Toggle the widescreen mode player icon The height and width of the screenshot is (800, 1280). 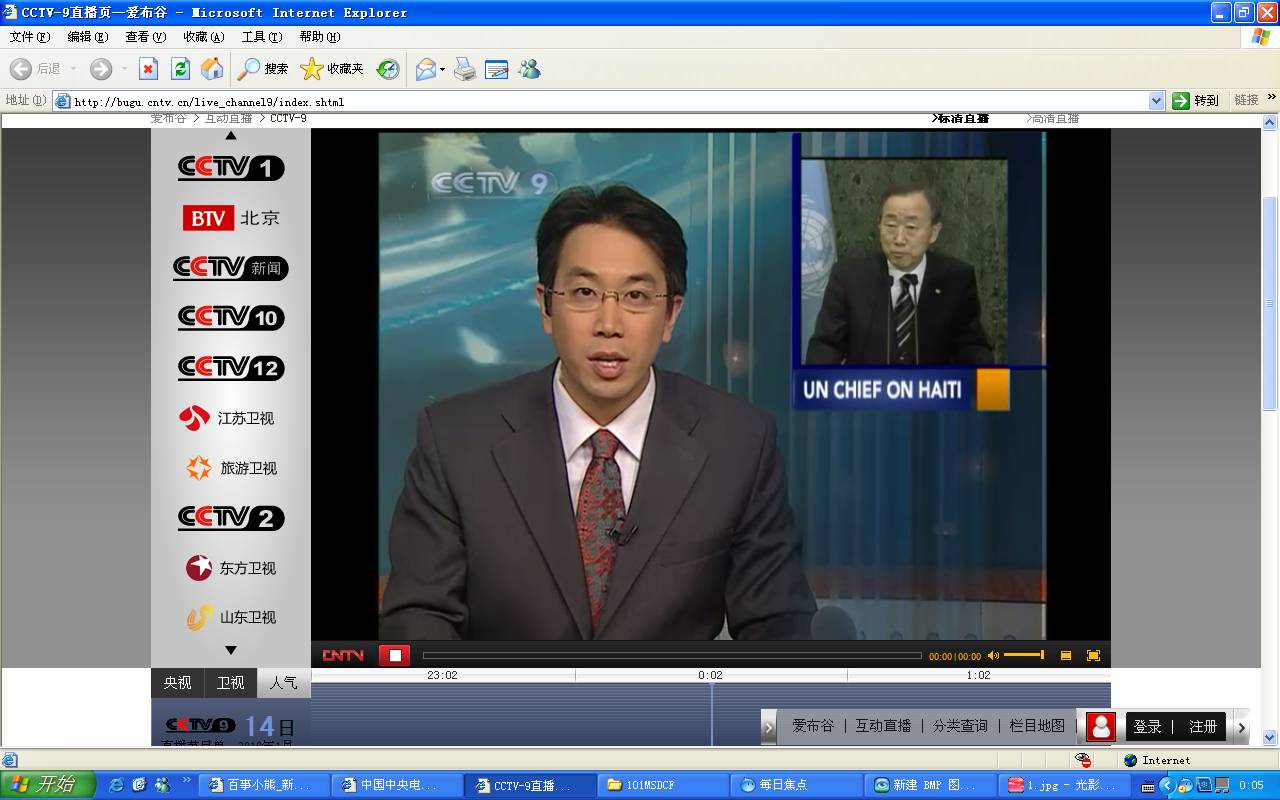(1066, 656)
